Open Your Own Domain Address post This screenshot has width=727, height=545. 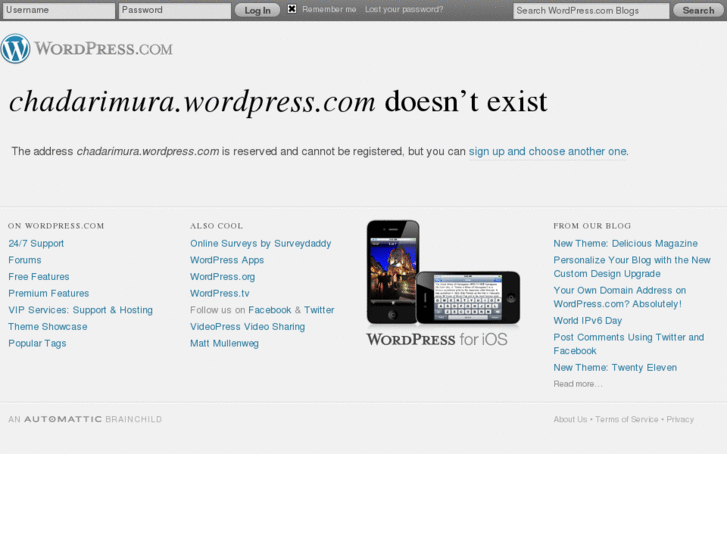click(620, 297)
